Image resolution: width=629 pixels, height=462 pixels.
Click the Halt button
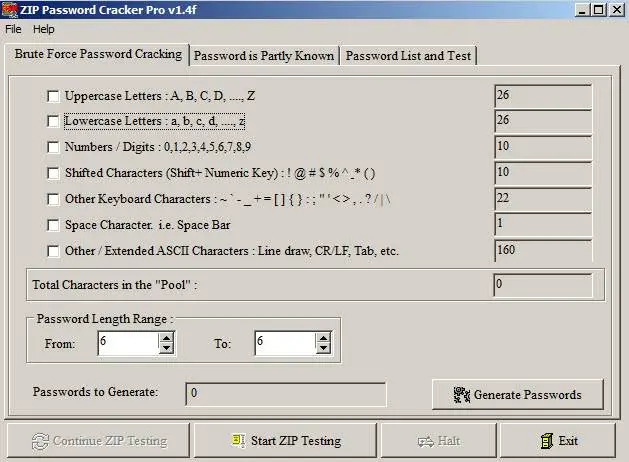[x=438, y=441]
